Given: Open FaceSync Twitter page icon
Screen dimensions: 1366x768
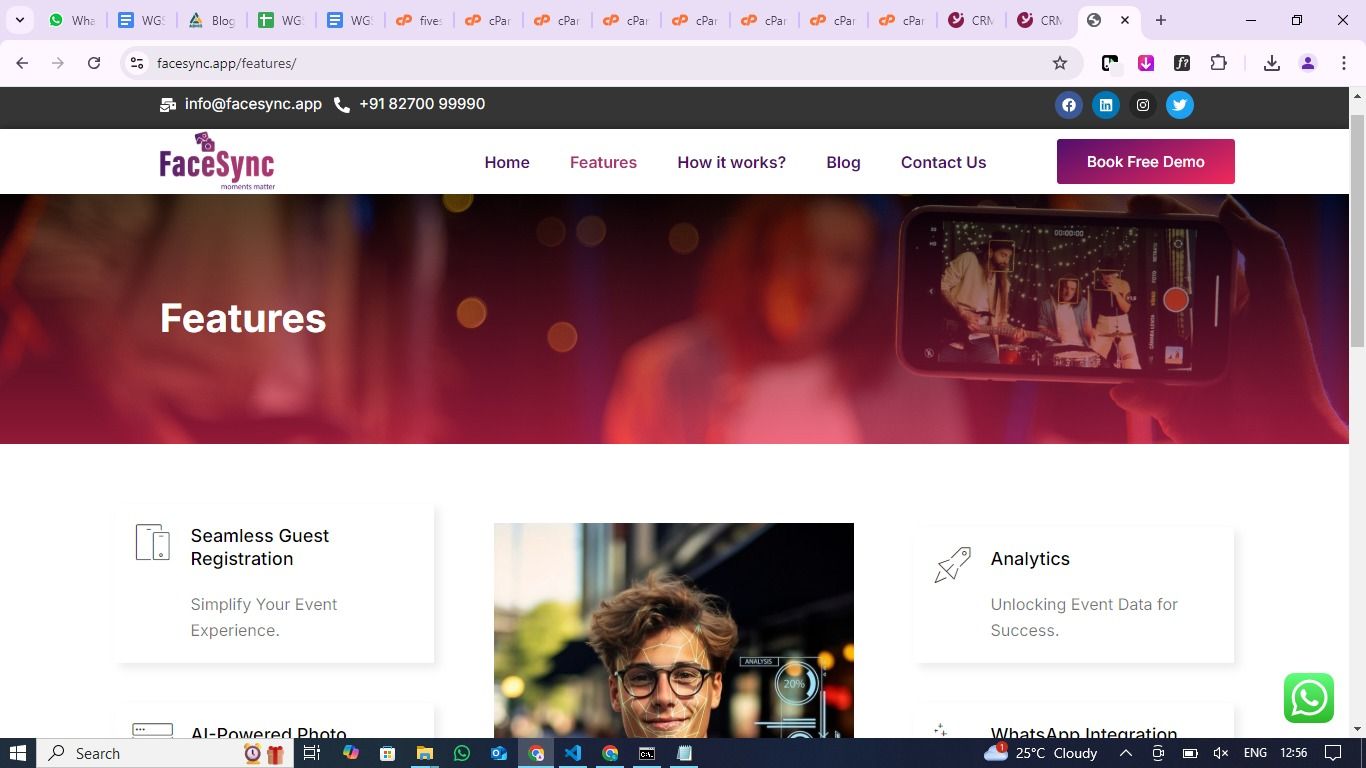Looking at the screenshot, I should point(1180,105).
